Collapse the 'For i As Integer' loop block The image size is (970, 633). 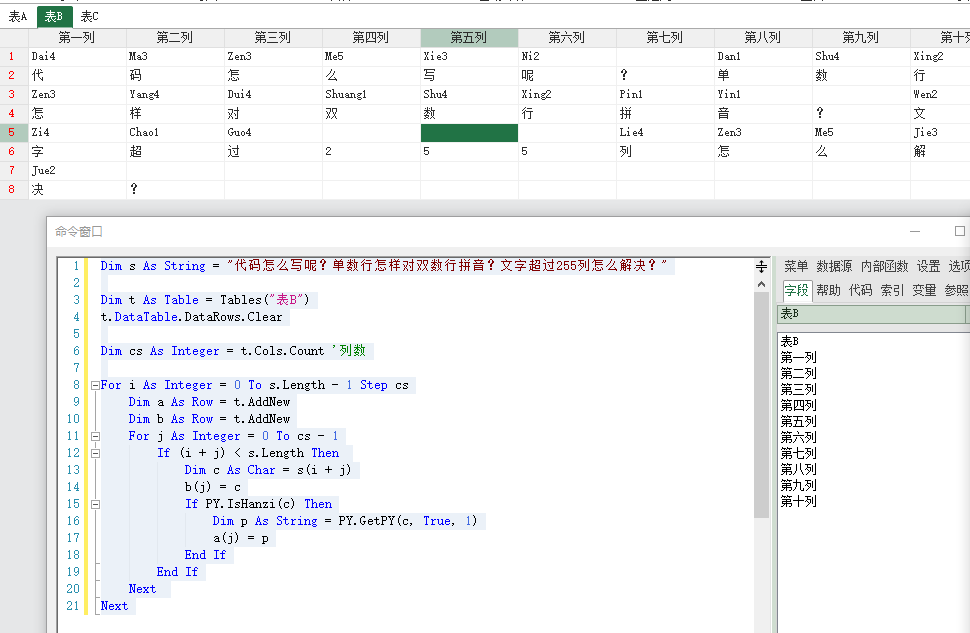point(95,385)
